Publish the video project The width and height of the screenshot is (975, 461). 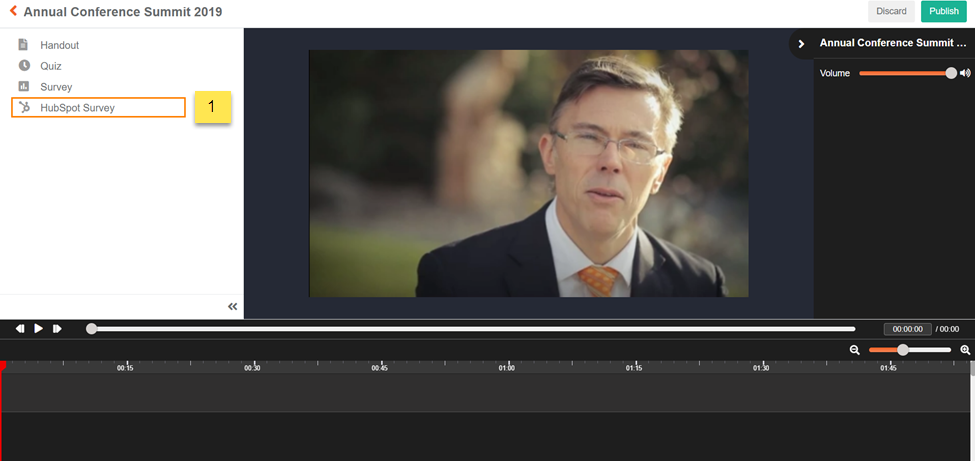click(943, 11)
